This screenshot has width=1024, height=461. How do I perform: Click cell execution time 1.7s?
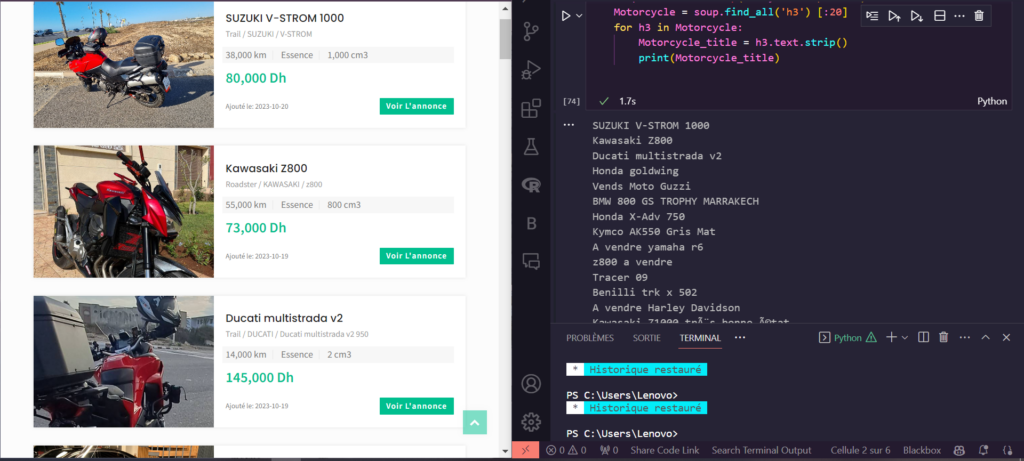[627, 101]
